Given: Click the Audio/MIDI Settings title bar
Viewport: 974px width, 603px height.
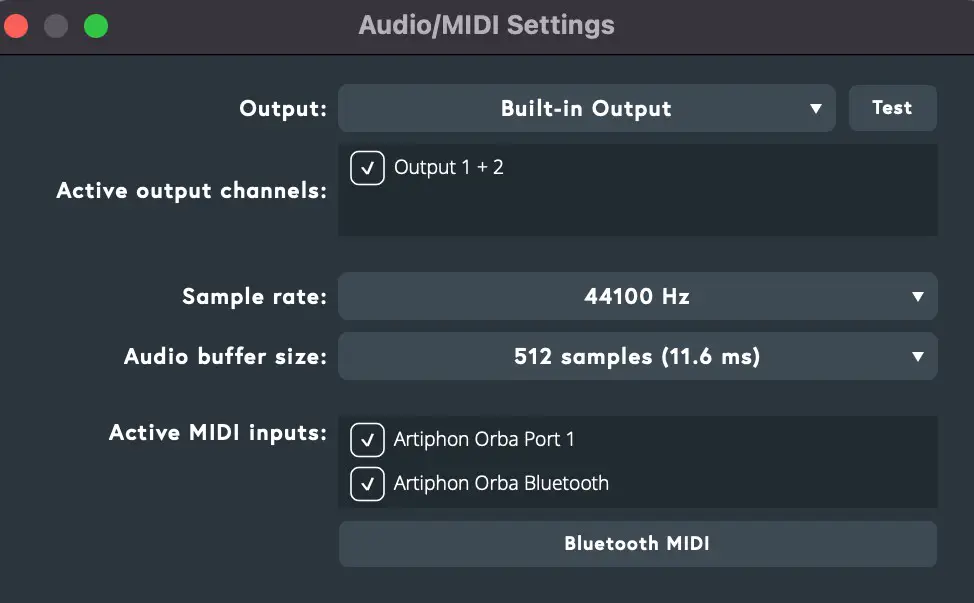Looking at the screenshot, I should coord(487,25).
